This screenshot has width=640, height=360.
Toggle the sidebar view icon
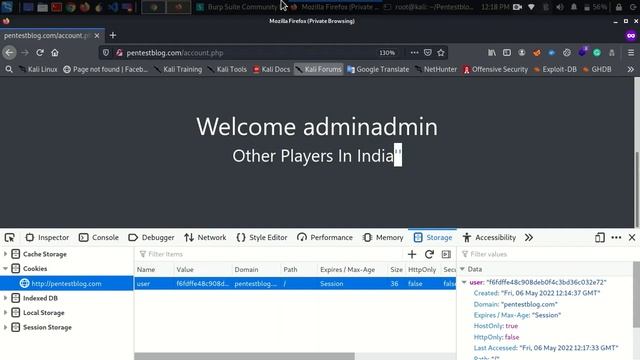pos(507,53)
